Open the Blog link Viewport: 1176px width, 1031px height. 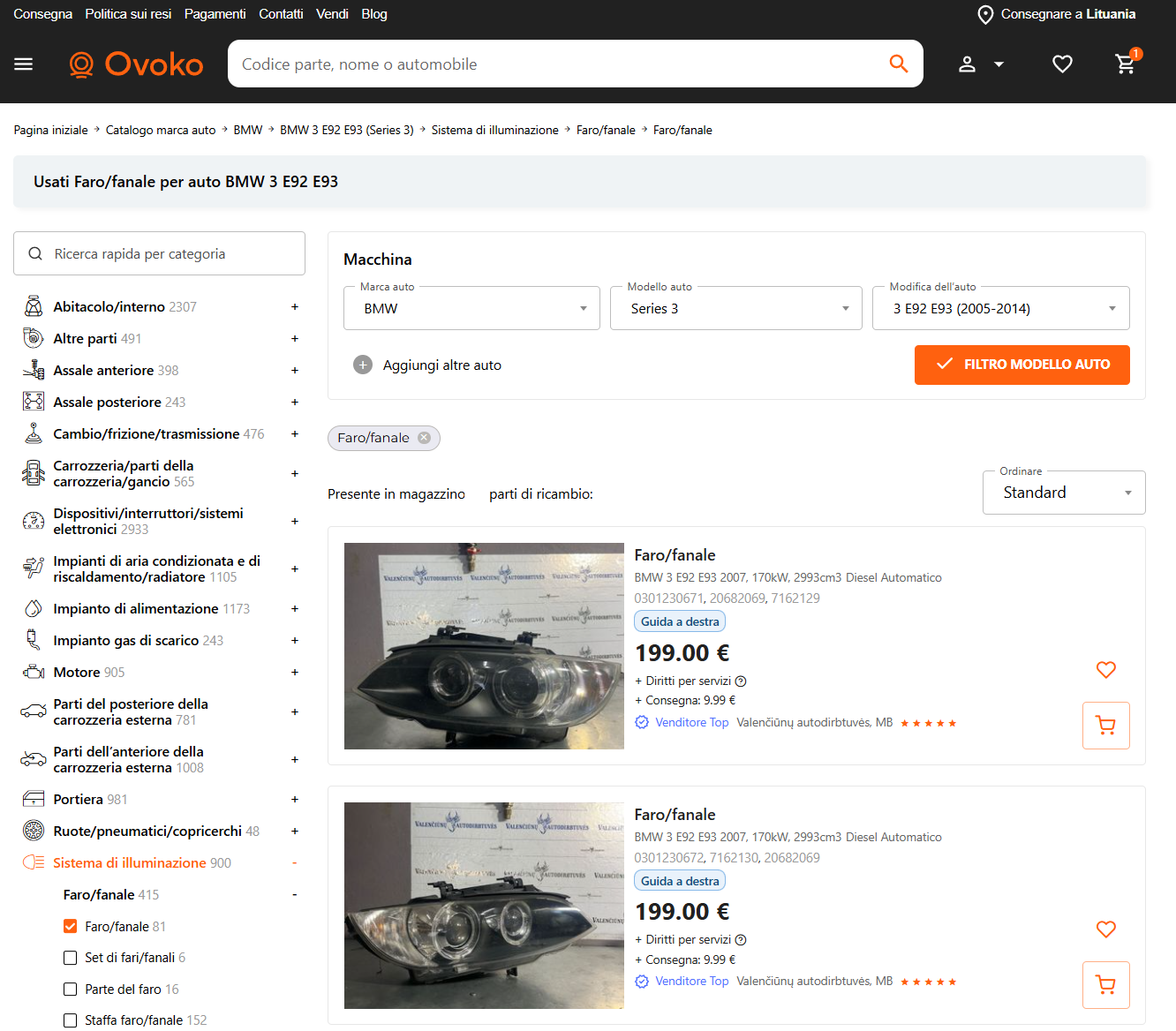pos(374,14)
